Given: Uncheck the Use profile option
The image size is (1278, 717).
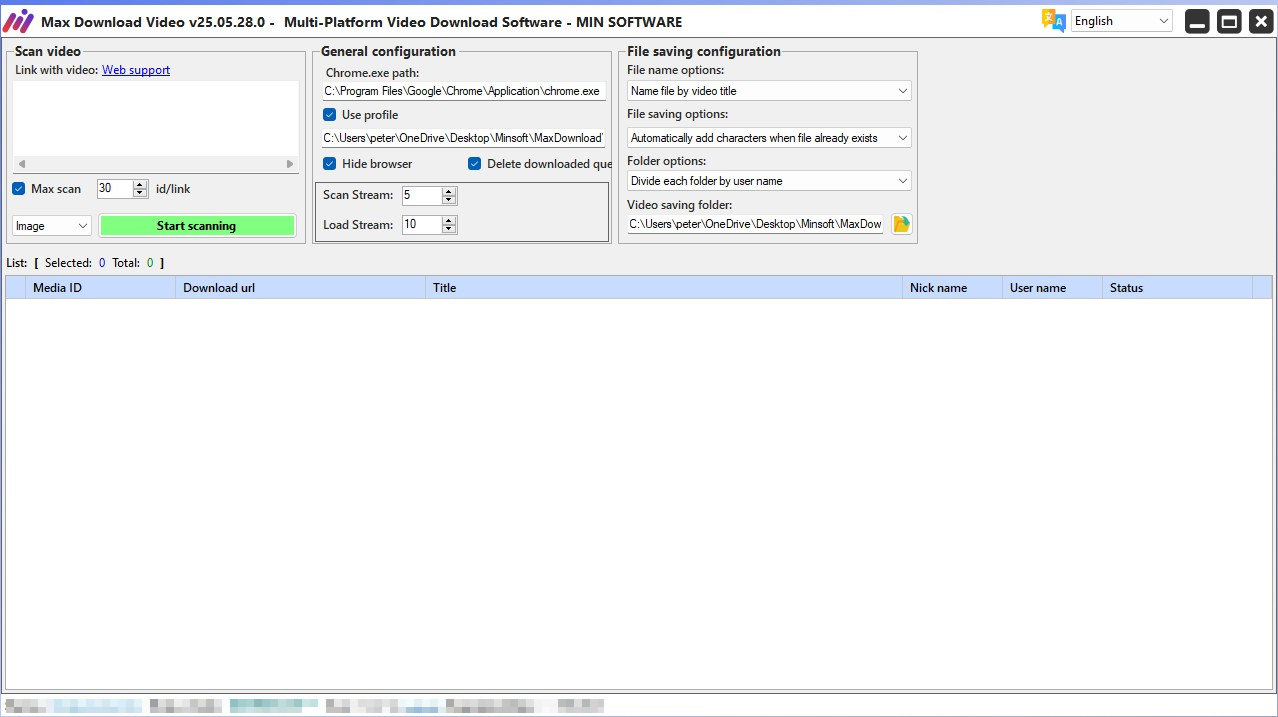Looking at the screenshot, I should [329, 115].
